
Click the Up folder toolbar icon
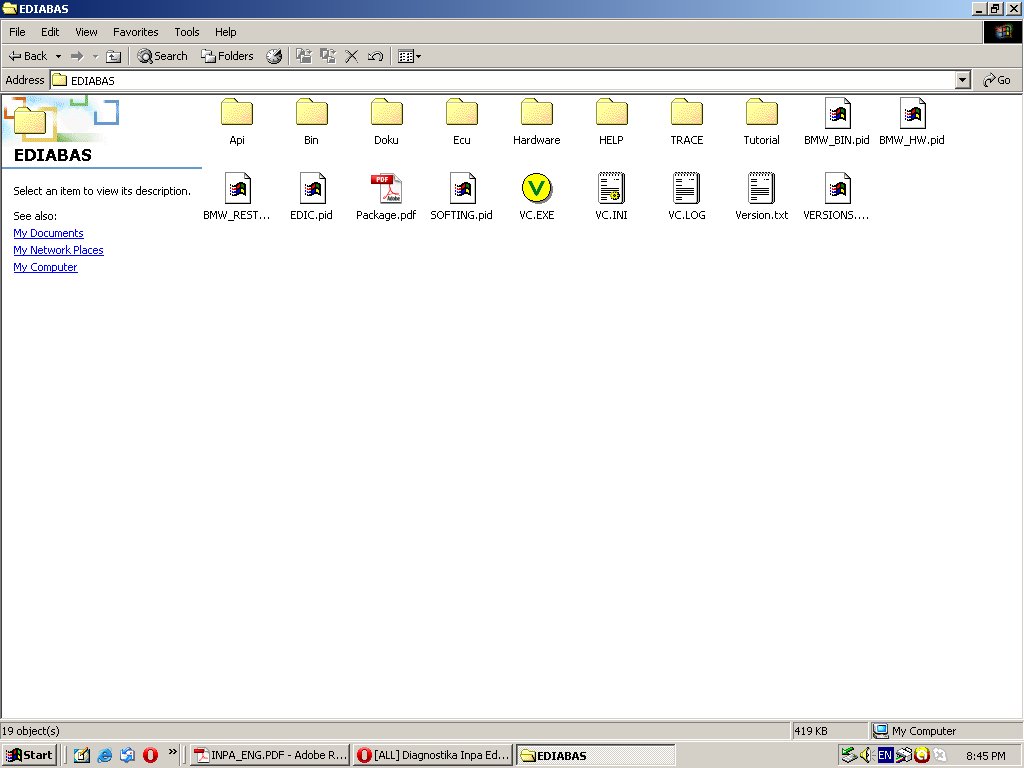pos(114,56)
